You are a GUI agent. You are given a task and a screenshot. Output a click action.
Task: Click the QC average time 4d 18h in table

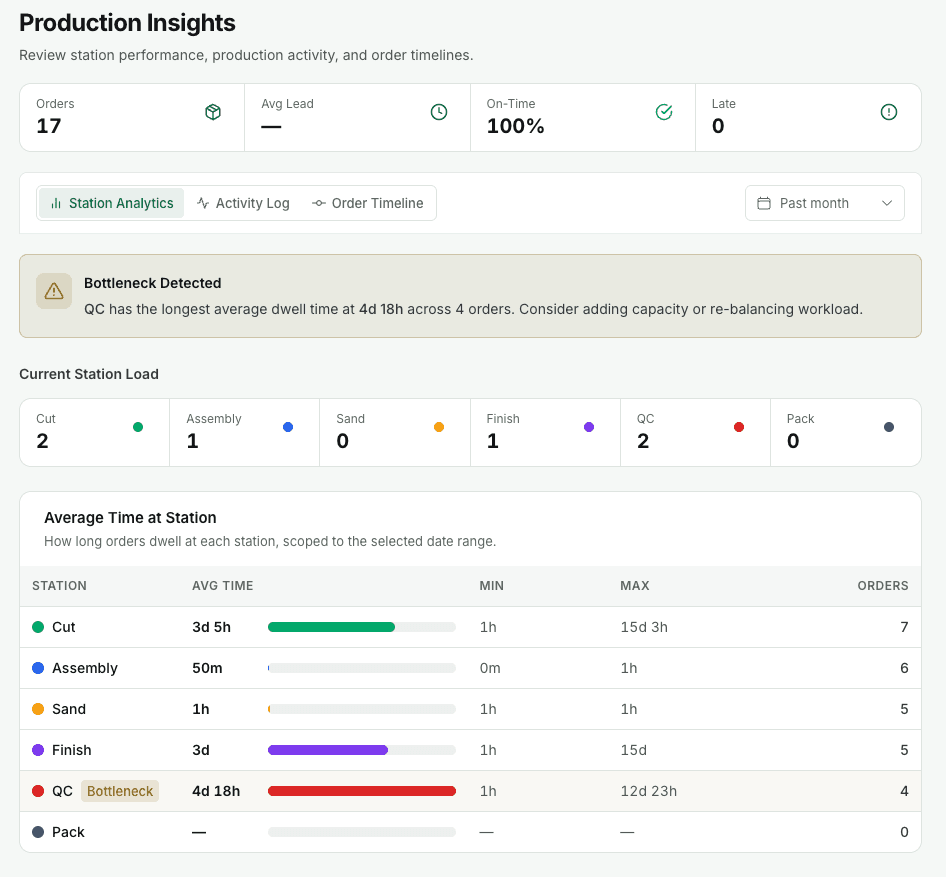[x=216, y=791]
